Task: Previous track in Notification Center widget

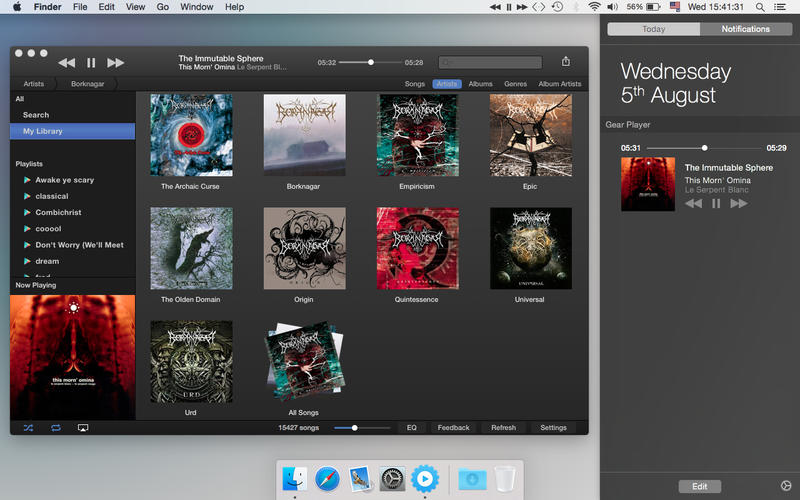Action: point(693,204)
